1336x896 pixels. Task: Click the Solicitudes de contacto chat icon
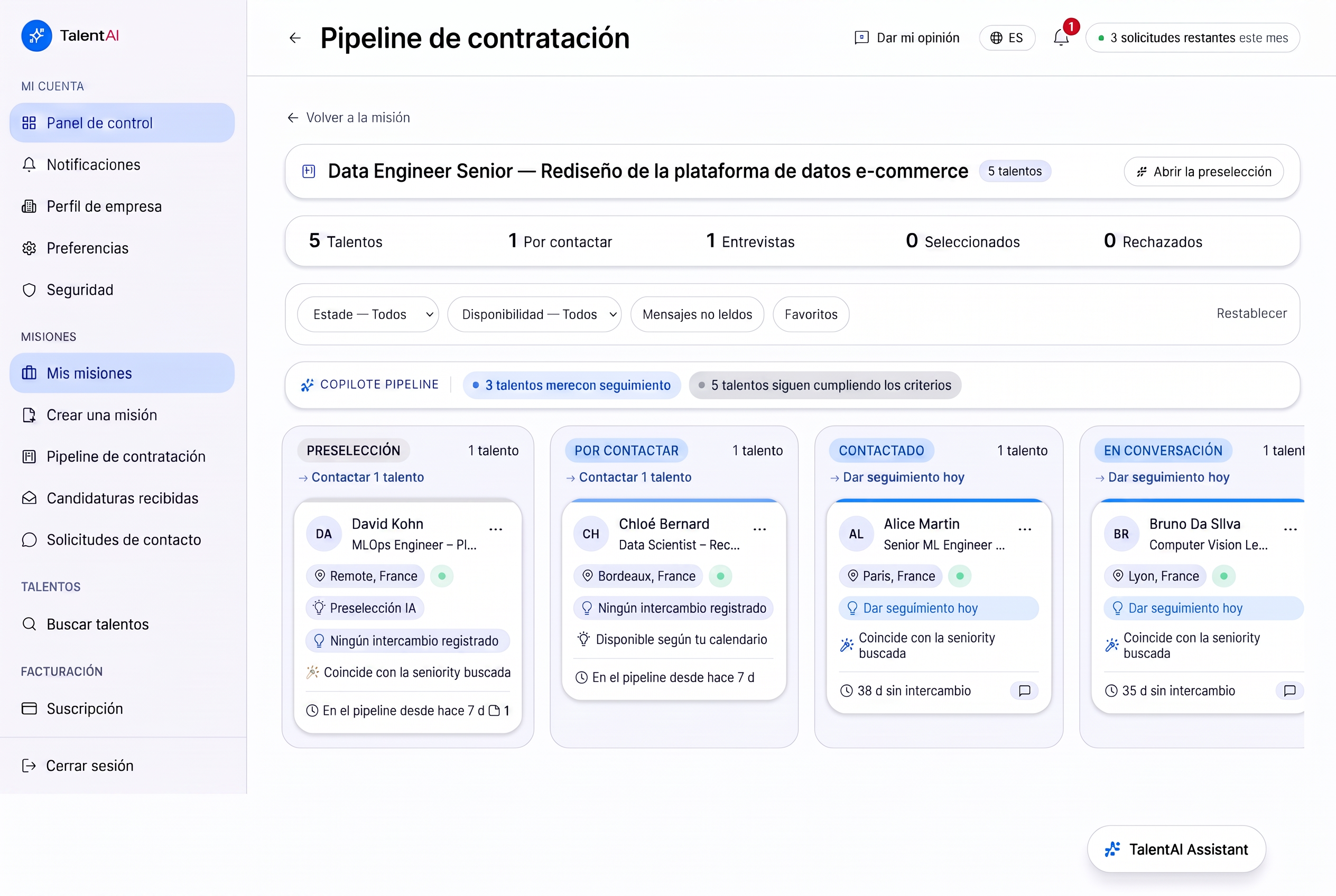coord(29,540)
